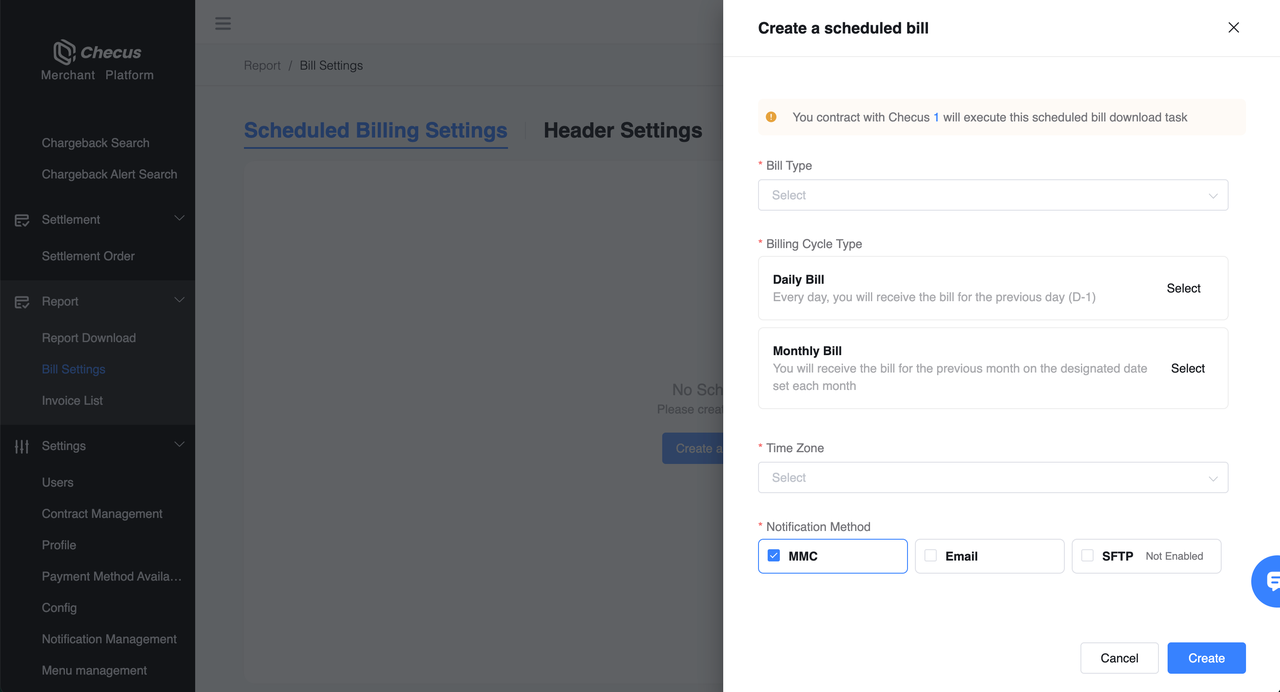Screen dimensions: 1280x692
Task: Tick the SFTP notification checkbox
Action: click(x=1088, y=556)
